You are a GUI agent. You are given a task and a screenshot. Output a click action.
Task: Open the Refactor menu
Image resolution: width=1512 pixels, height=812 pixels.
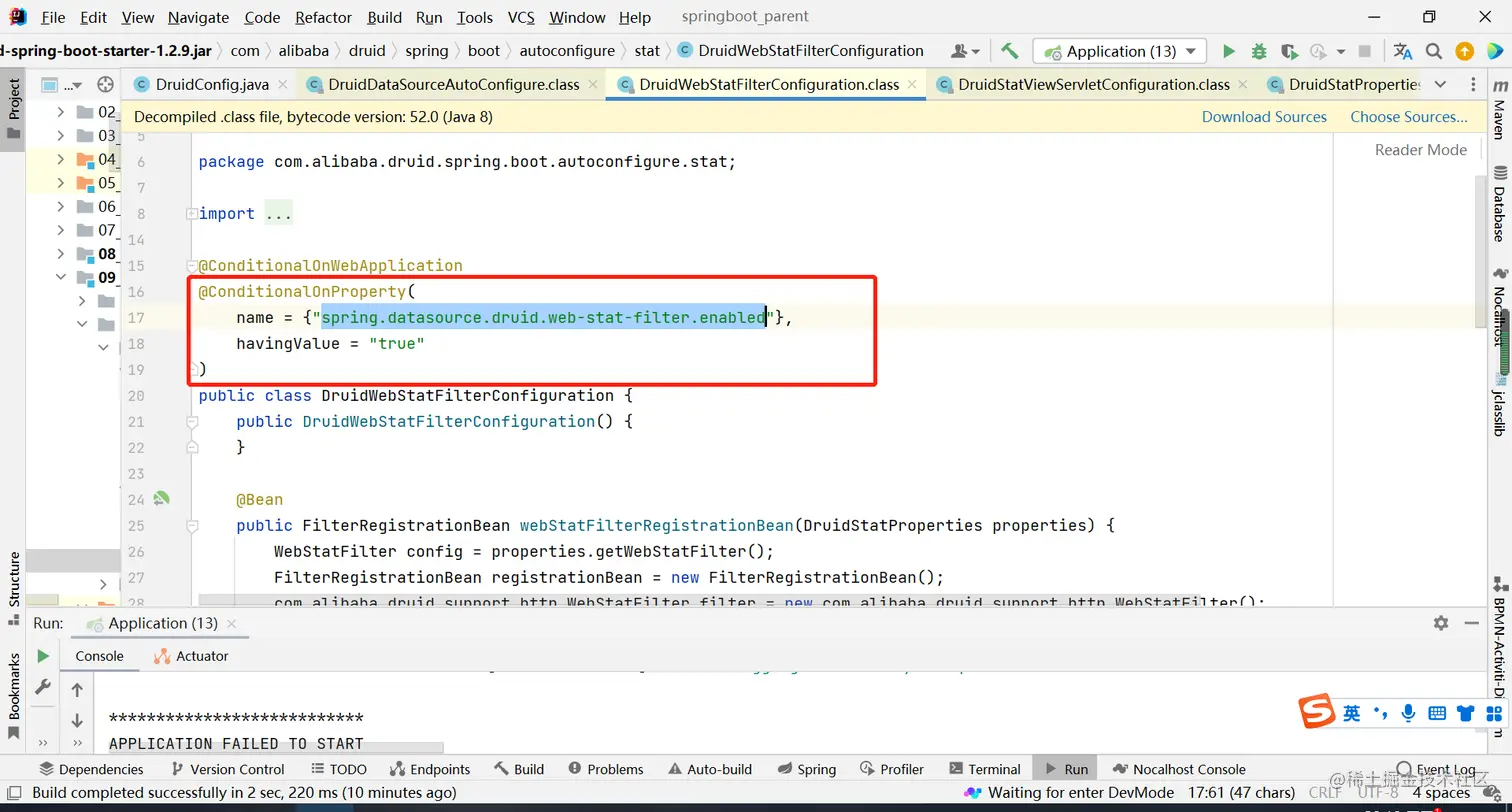324,17
